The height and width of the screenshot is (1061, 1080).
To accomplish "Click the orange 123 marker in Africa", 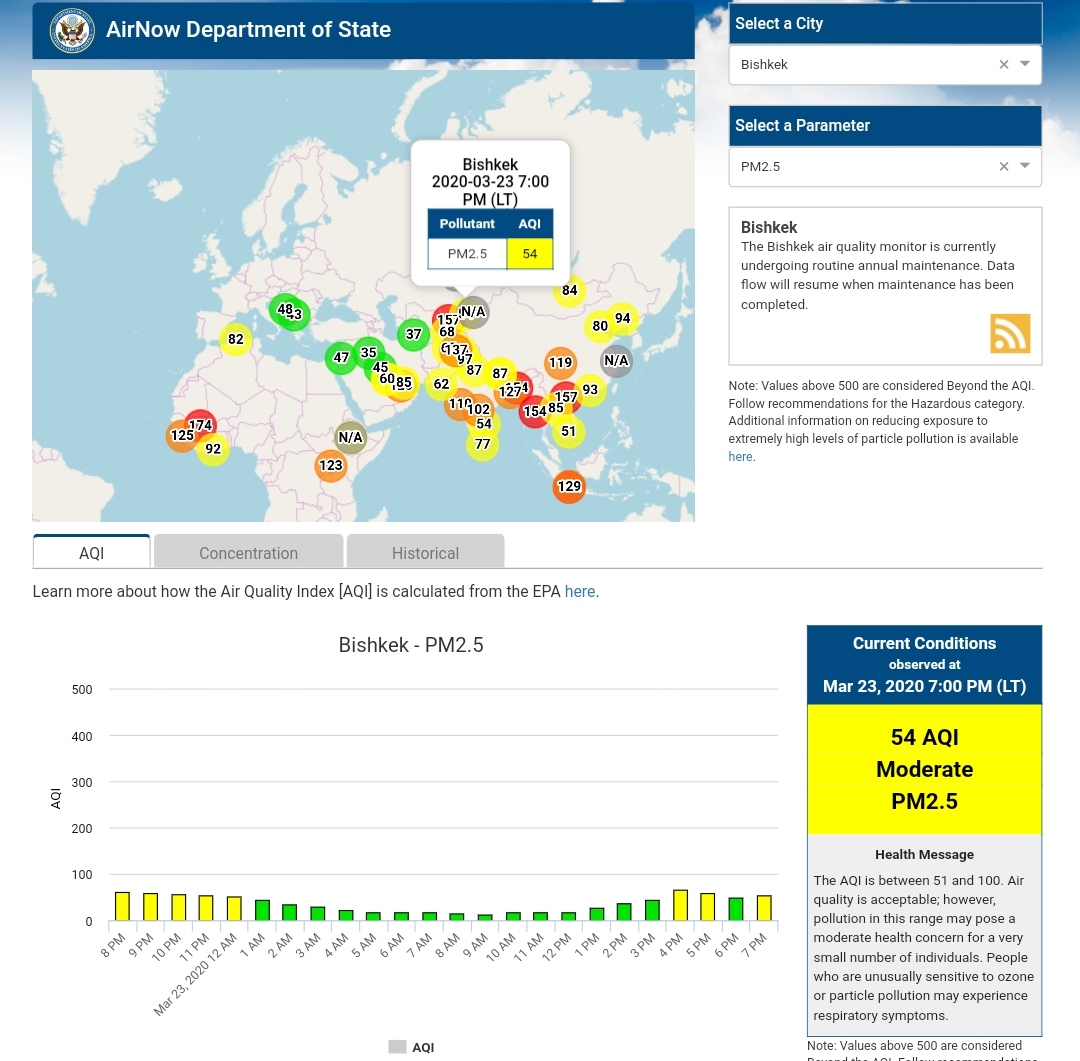I will click(331, 465).
